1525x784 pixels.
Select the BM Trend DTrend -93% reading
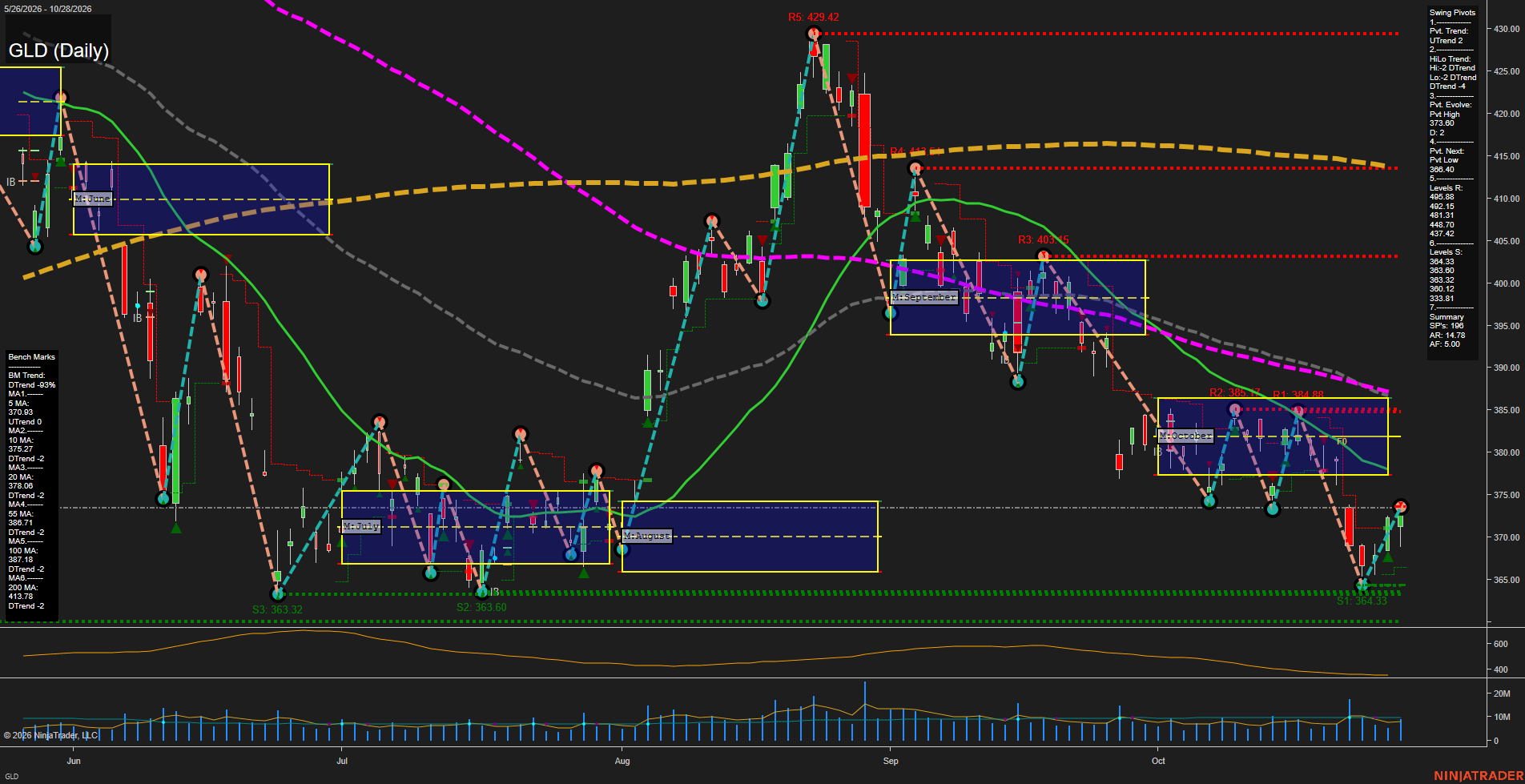click(32, 380)
